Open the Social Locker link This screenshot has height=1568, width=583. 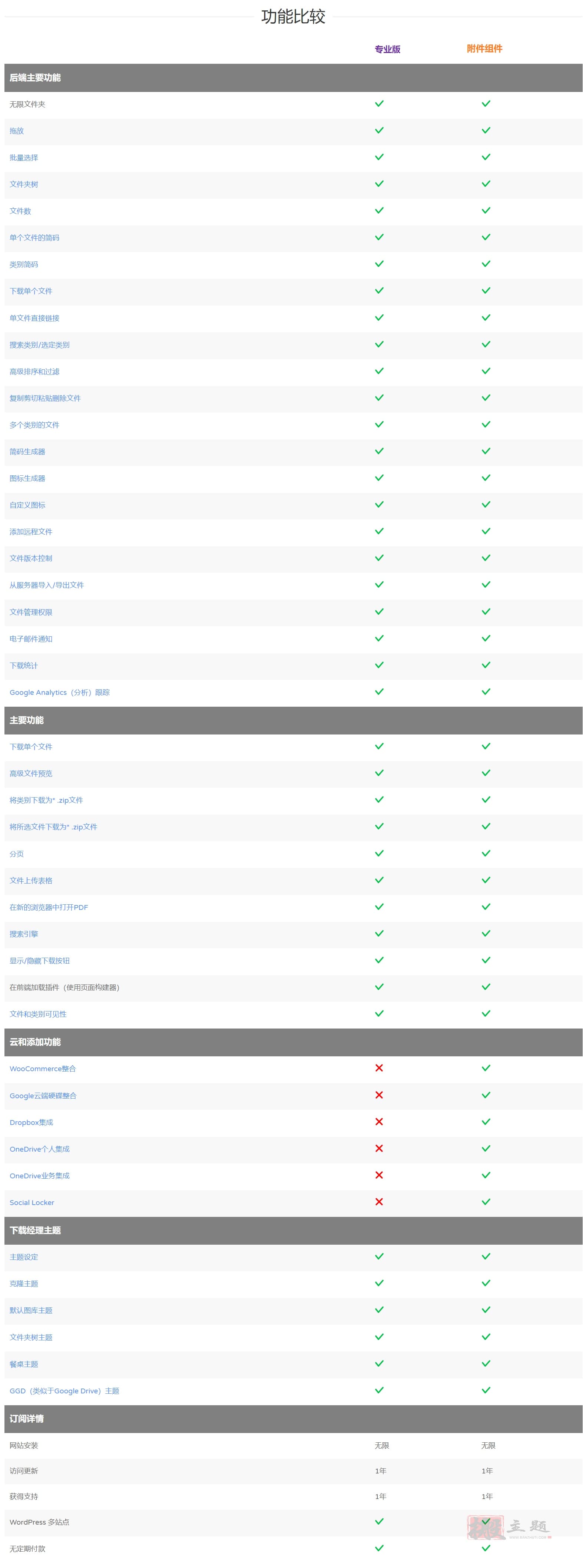[32, 1202]
